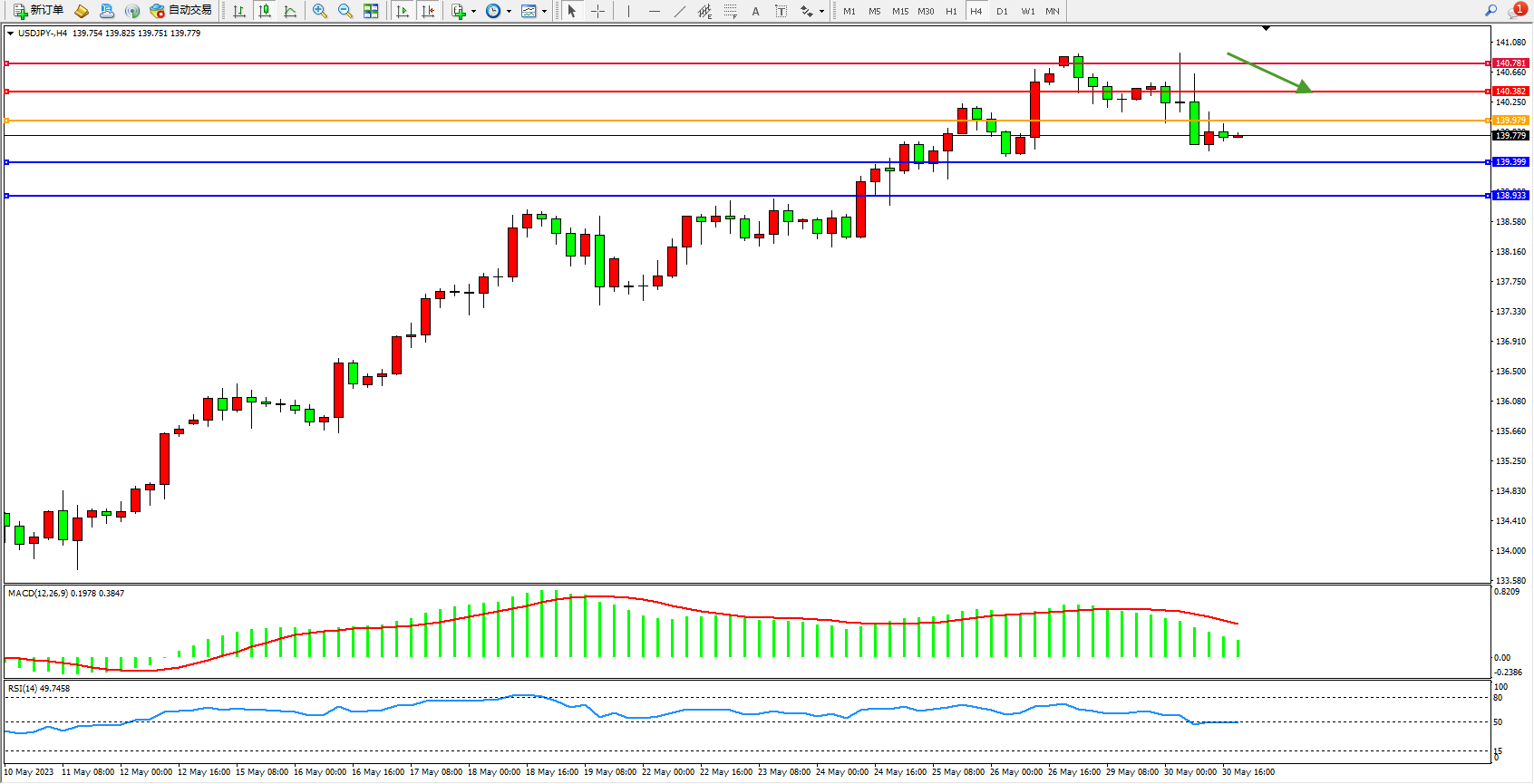Screen dimensions: 1534x784
Task: Expand the chart templates dropdown arrow
Action: (544, 12)
